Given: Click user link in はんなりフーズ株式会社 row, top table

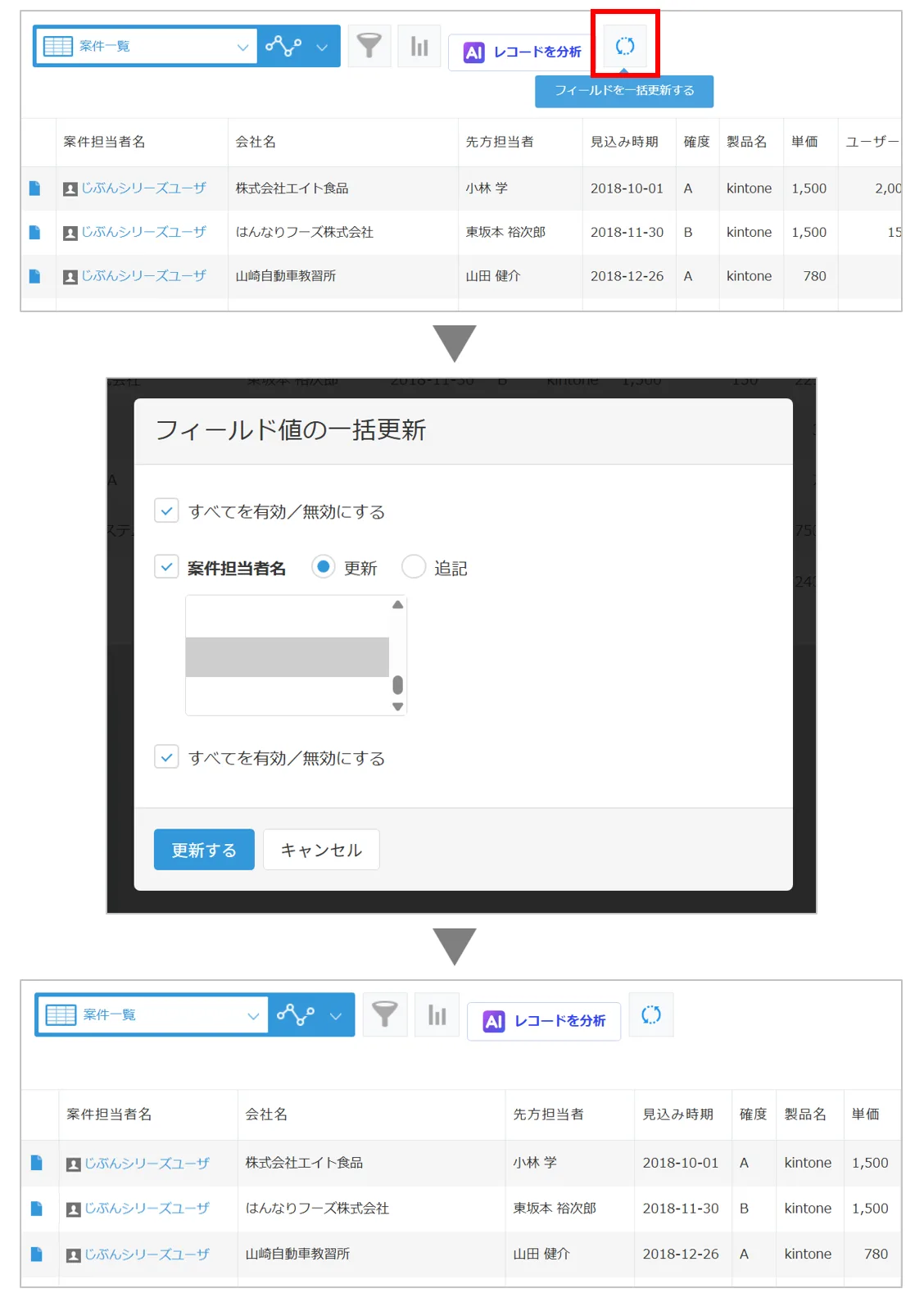Looking at the screenshot, I should (143, 232).
